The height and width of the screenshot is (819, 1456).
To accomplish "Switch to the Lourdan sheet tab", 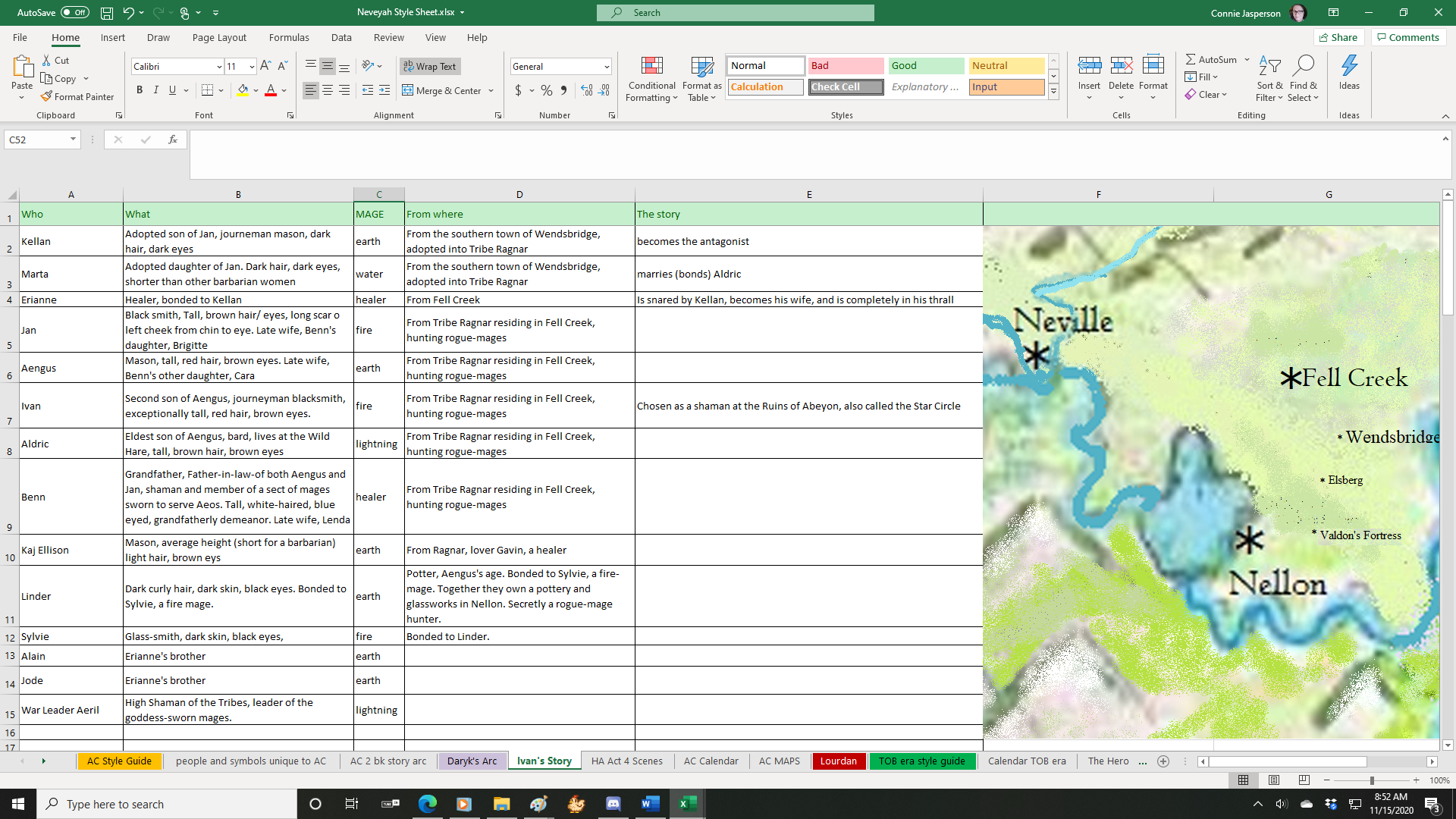I will point(838,761).
